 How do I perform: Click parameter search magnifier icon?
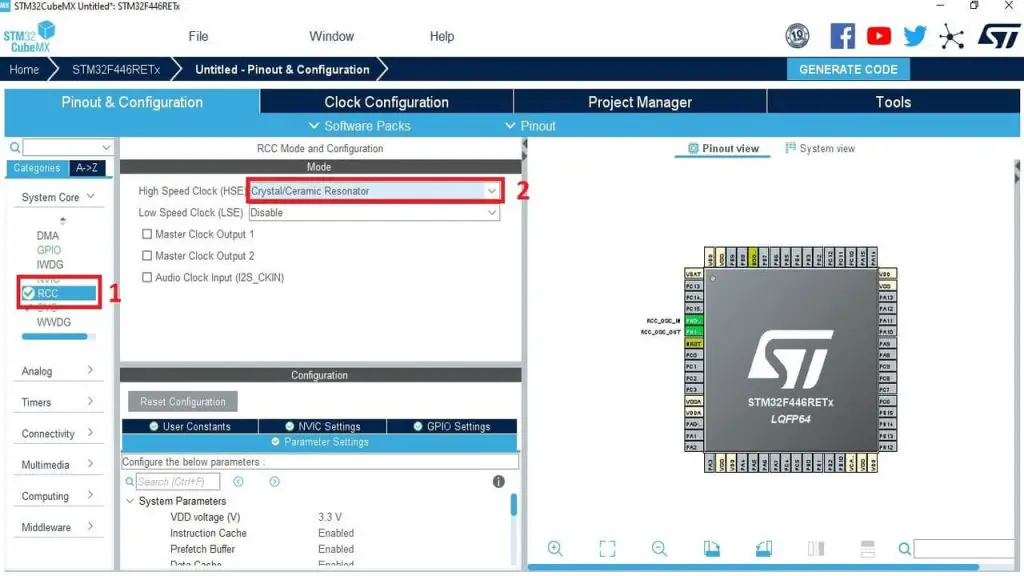point(129,482)
